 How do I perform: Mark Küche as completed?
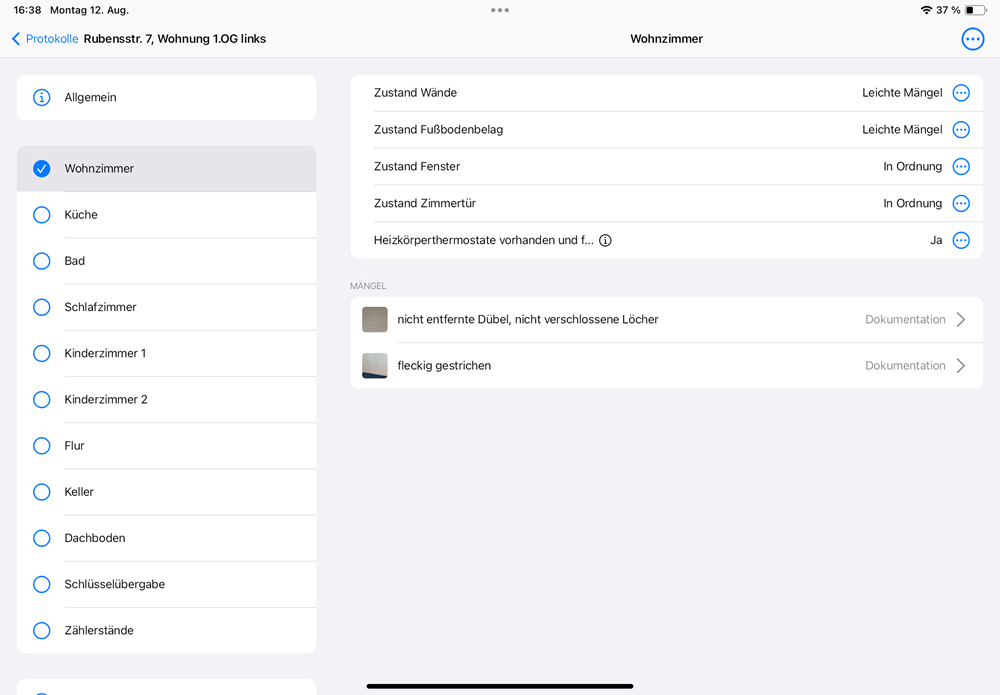(42, 215)
